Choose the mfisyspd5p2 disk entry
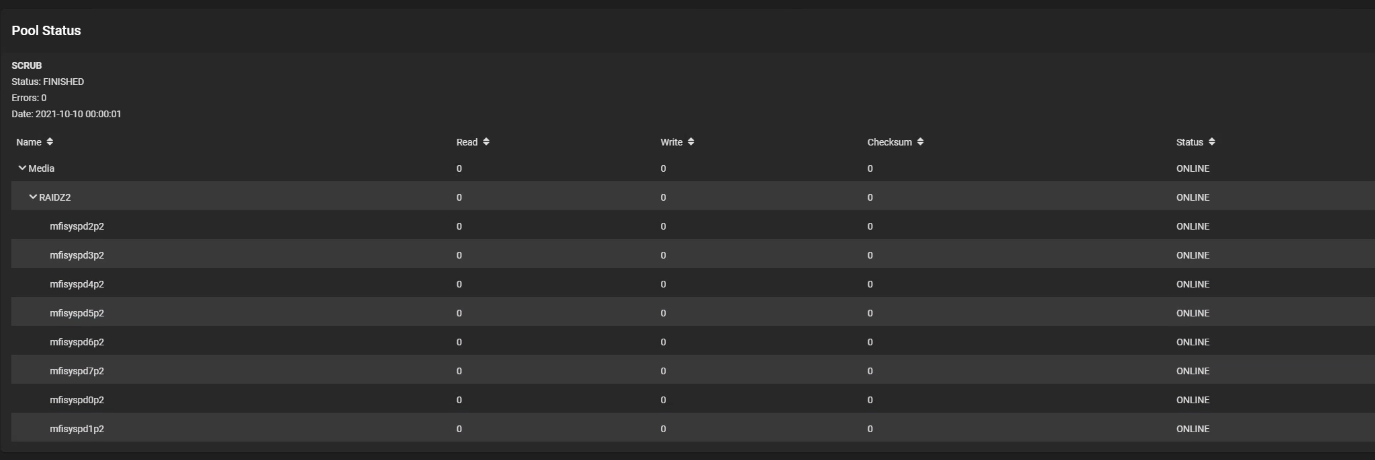Viewport: 1375px width, 460px height. 77,313
